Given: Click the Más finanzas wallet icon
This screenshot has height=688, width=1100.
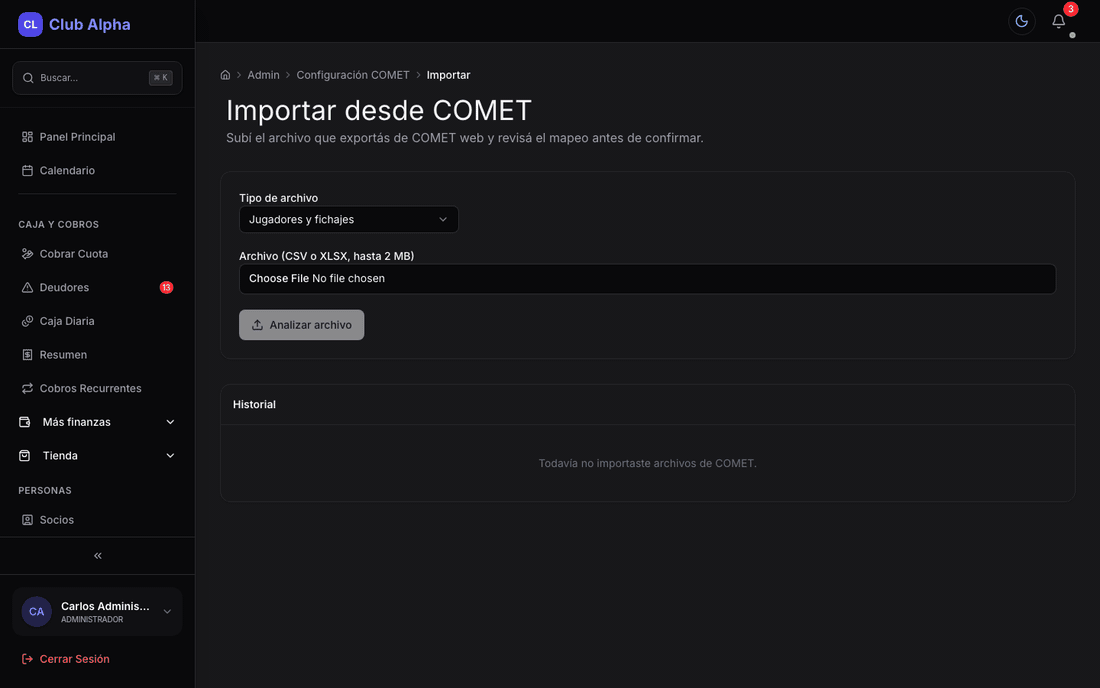Looking at the screenshot, I should (x=25, y=422).
